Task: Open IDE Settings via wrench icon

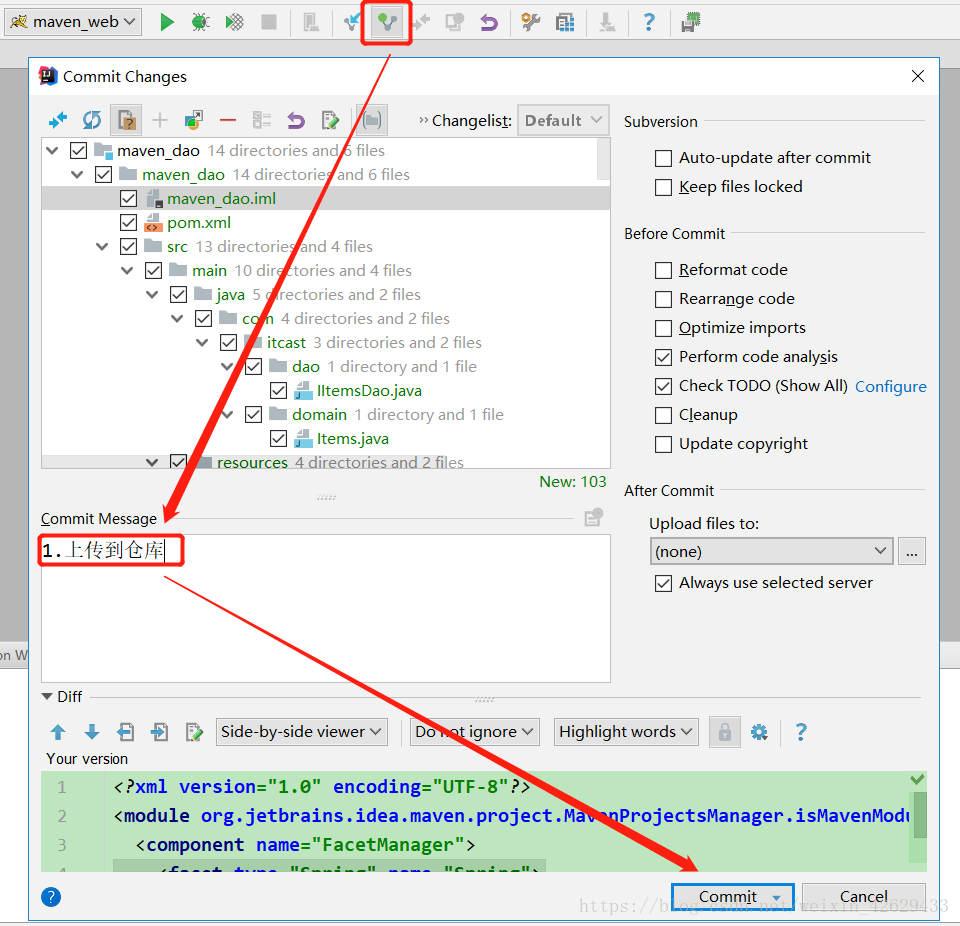Action: click(529, 21)
